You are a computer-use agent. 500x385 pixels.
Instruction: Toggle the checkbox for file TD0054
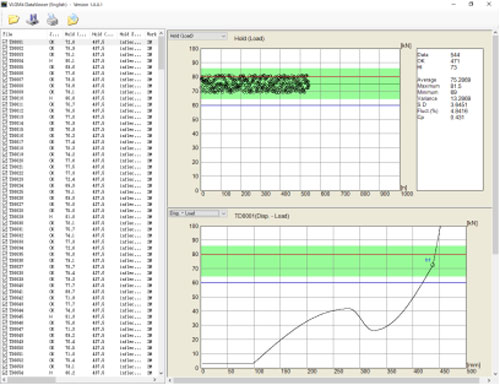tap(5, 373)
